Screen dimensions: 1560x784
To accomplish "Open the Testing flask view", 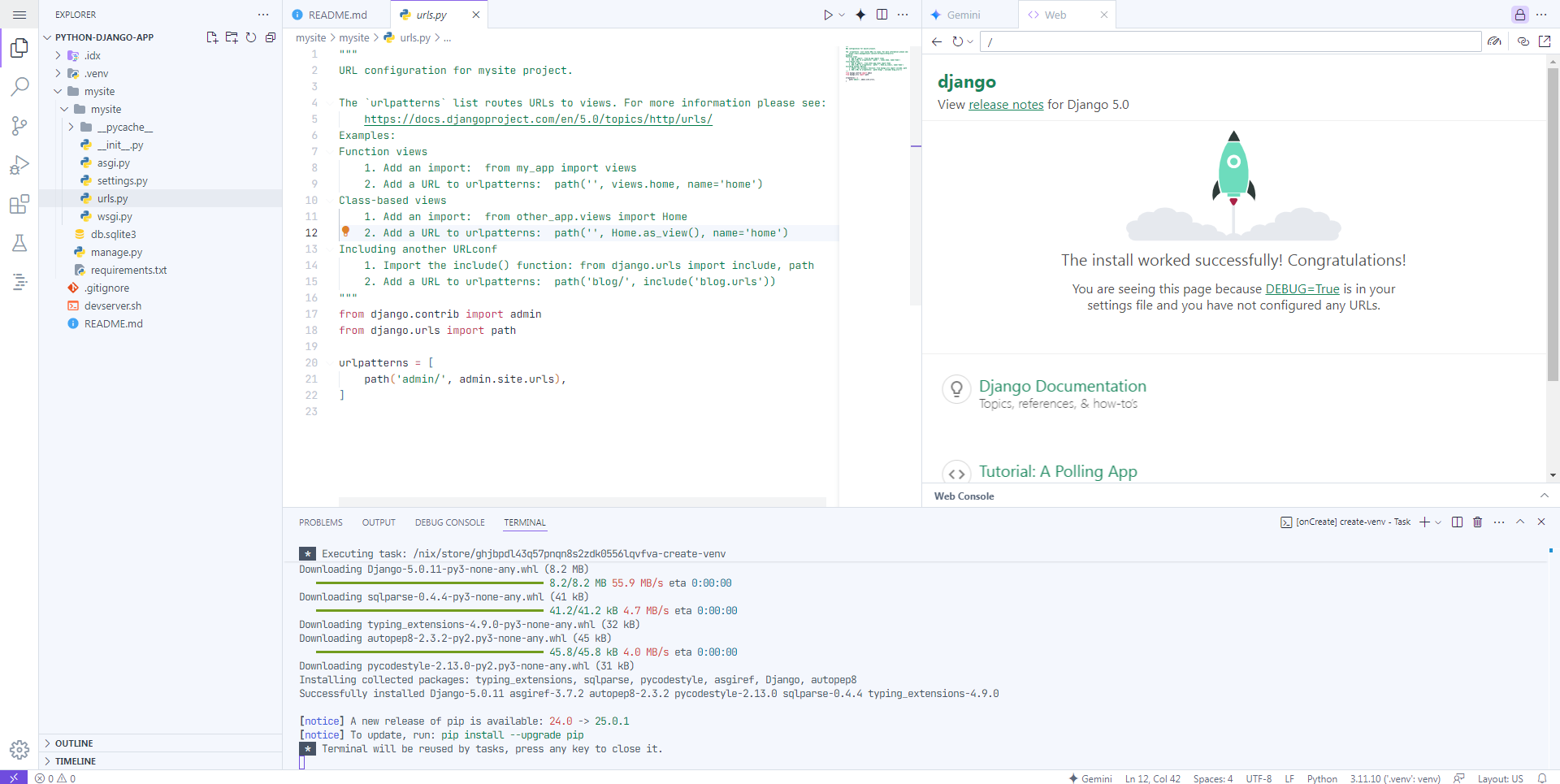I will click(x=19, y=243).
